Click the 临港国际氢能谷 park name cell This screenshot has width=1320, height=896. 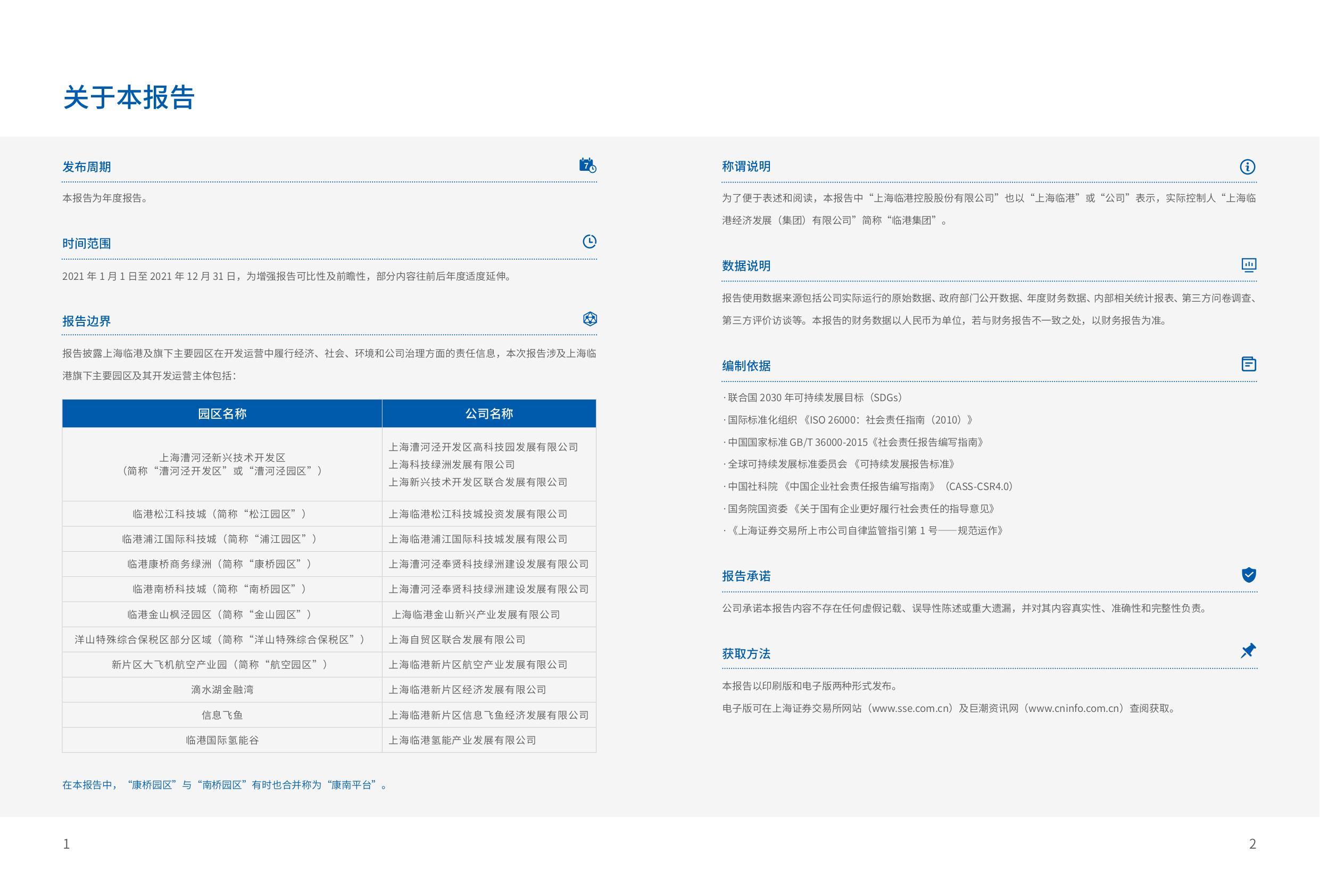[x=222, y=740]
